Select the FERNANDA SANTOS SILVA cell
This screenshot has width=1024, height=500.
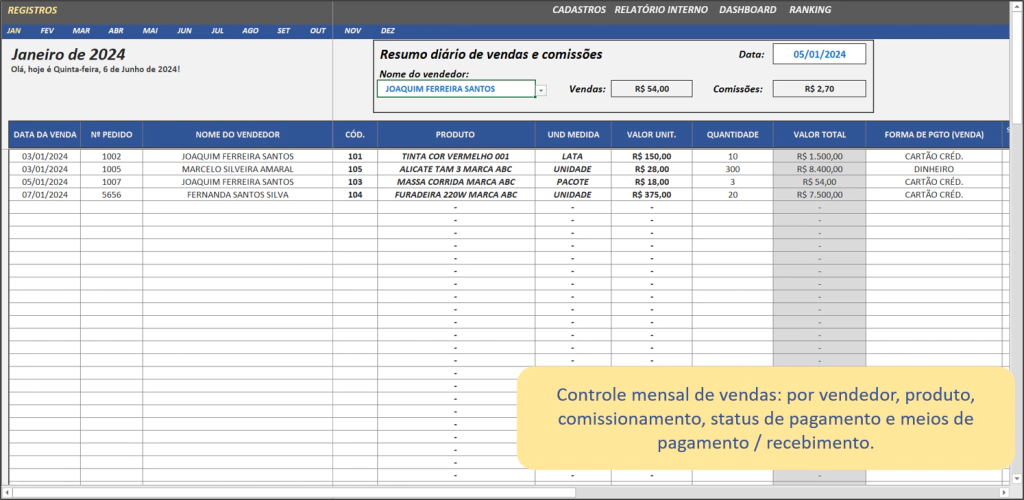[x=238, y=195]
